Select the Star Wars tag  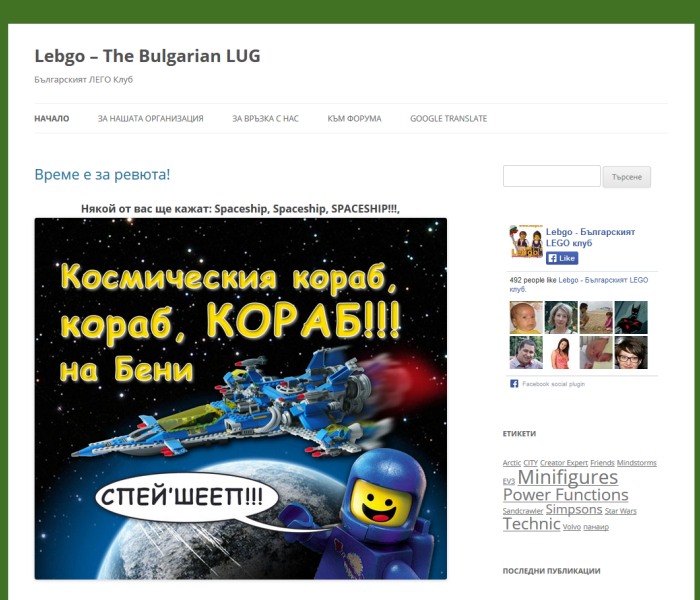(x=621, y=511)
